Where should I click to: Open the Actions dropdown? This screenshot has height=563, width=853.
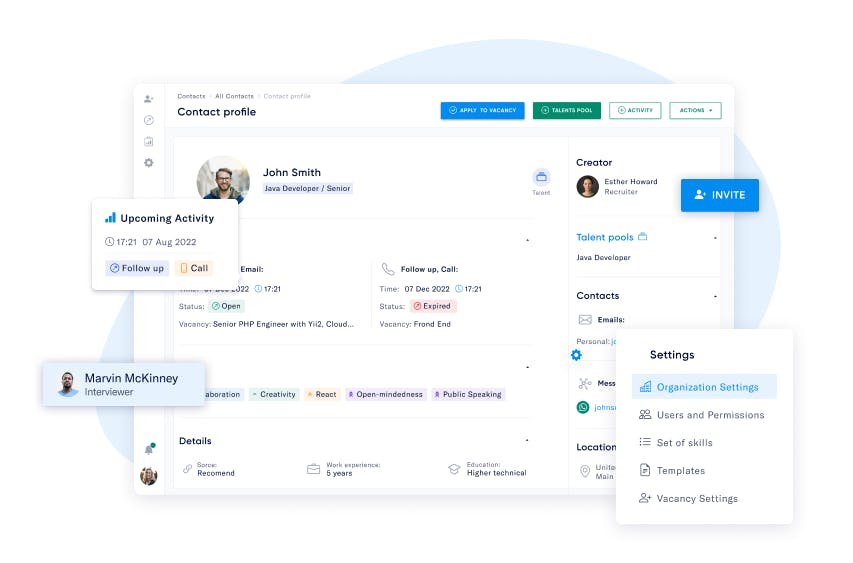(695, 110)
